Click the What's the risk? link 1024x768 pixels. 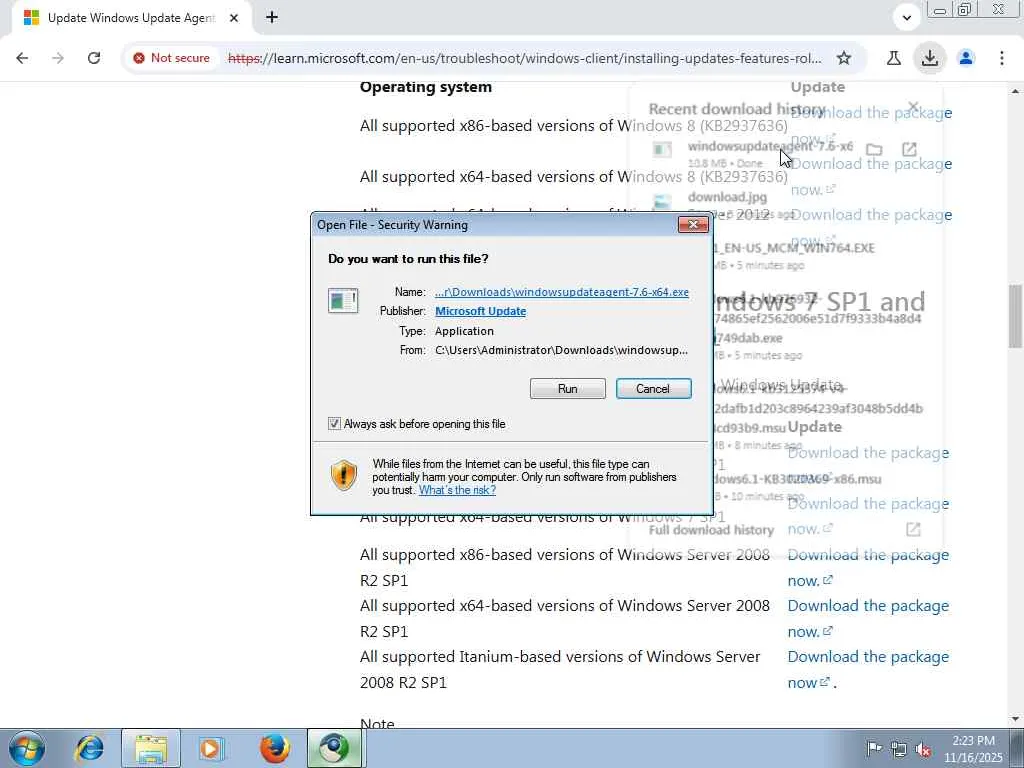click(x=457, y=490)
